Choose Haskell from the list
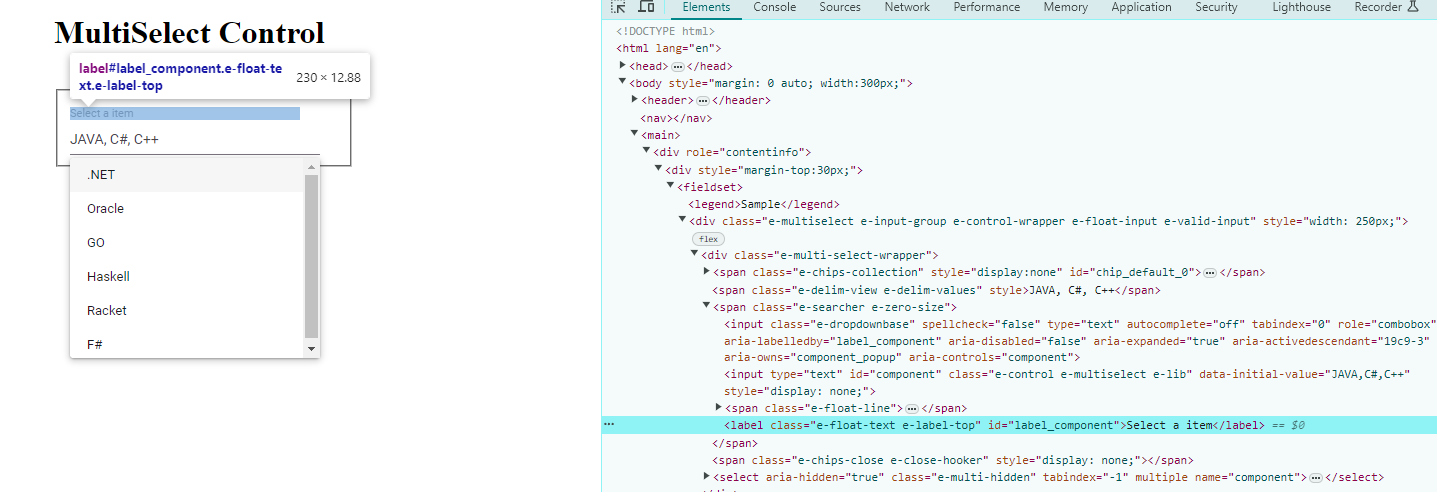 [108, 277]
